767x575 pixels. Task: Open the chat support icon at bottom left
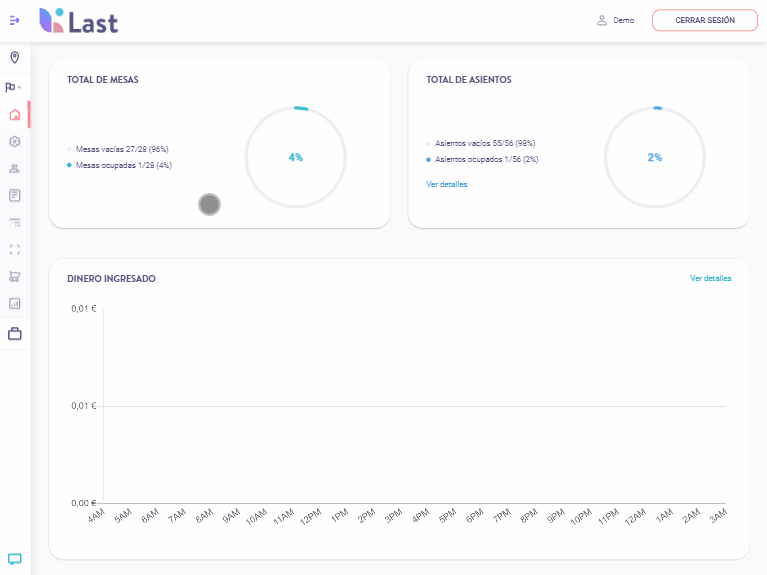14,558
